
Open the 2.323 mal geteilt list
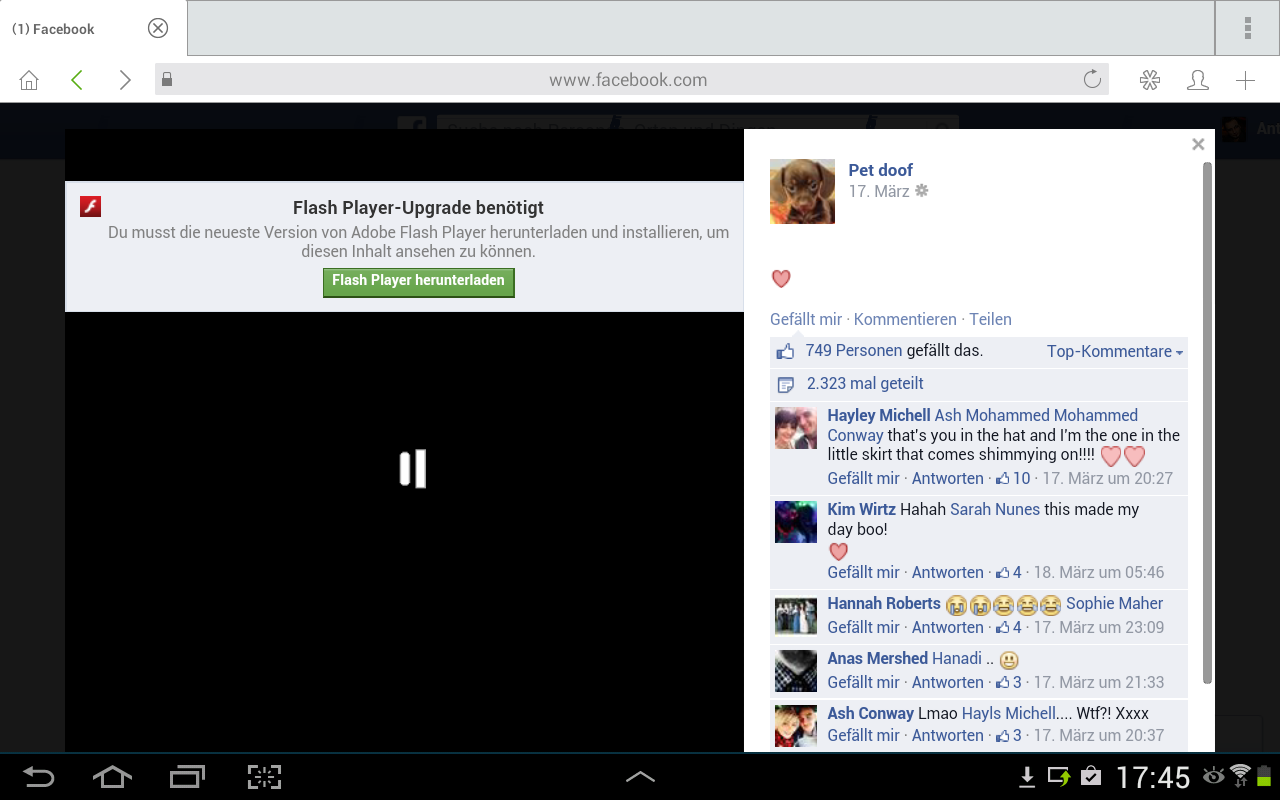(x=865, y=383)
